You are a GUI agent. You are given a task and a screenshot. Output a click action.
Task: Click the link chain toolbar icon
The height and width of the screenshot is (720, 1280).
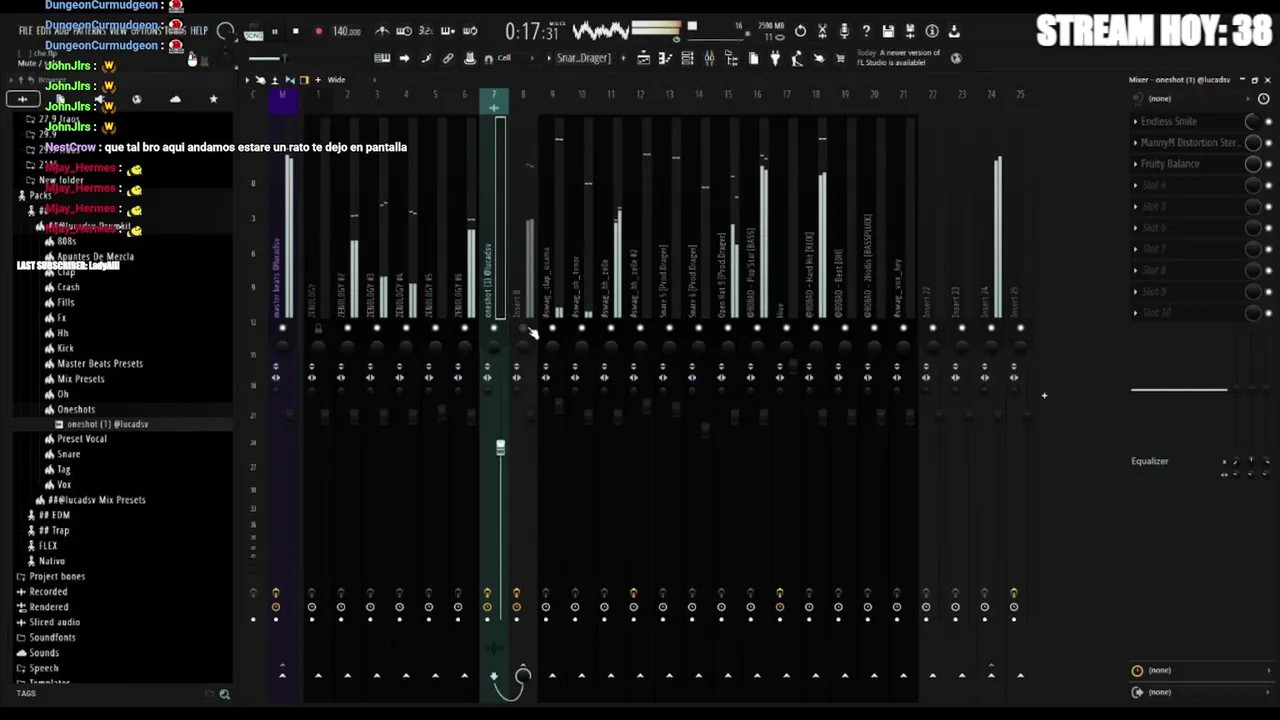click(447, 59)
